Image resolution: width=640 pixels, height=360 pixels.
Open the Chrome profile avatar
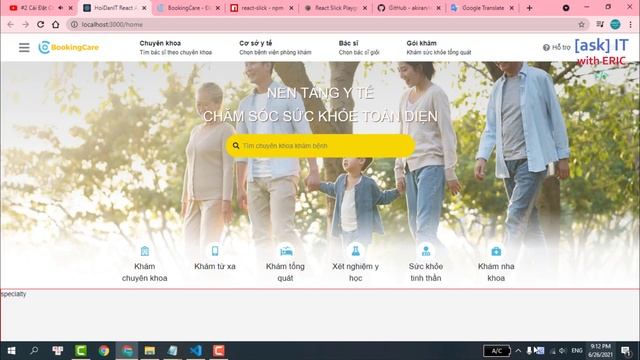616,24
